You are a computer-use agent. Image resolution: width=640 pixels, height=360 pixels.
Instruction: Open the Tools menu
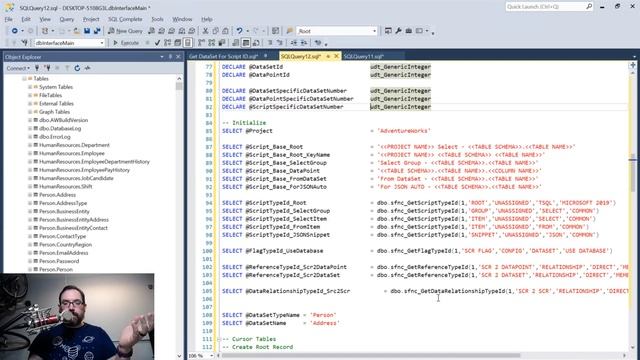[157, 19]
